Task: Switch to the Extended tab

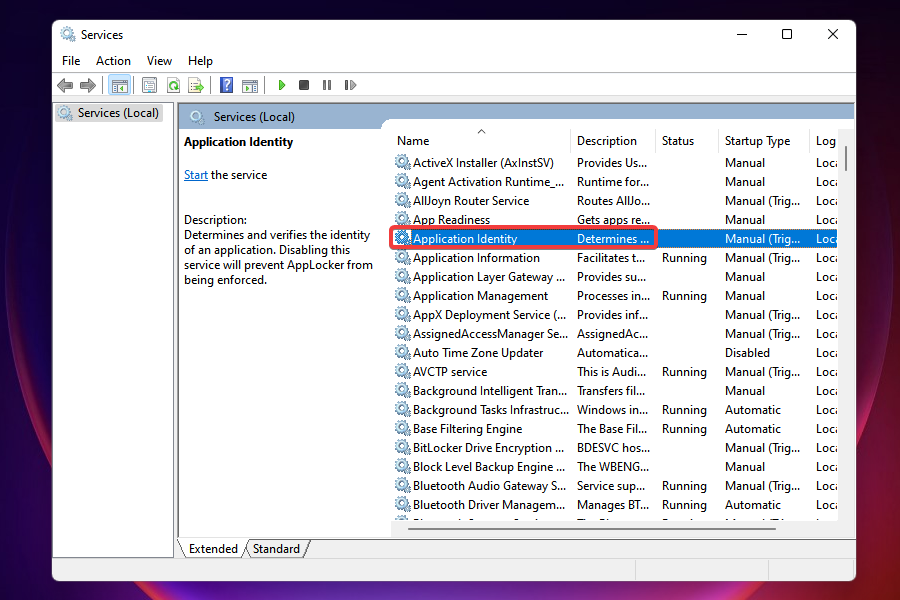Action: (x=213, y=549)
